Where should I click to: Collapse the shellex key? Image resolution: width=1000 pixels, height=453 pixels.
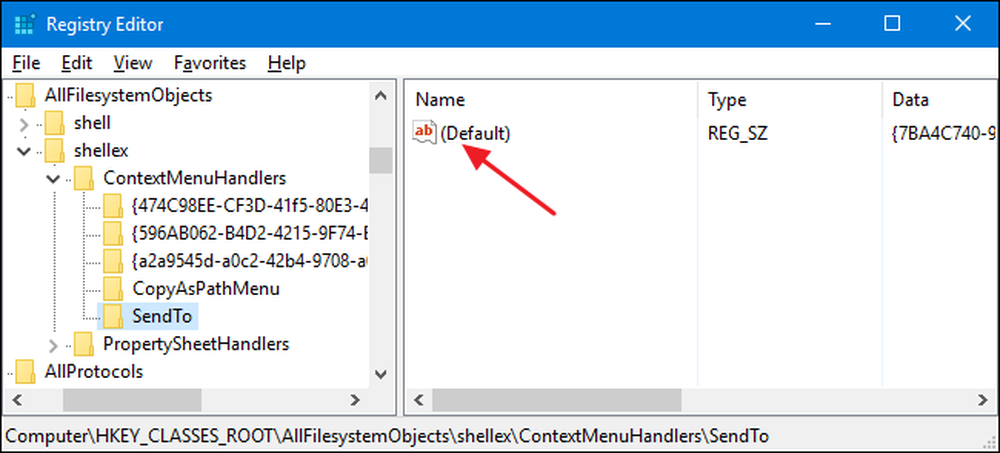tap(25, 151)
